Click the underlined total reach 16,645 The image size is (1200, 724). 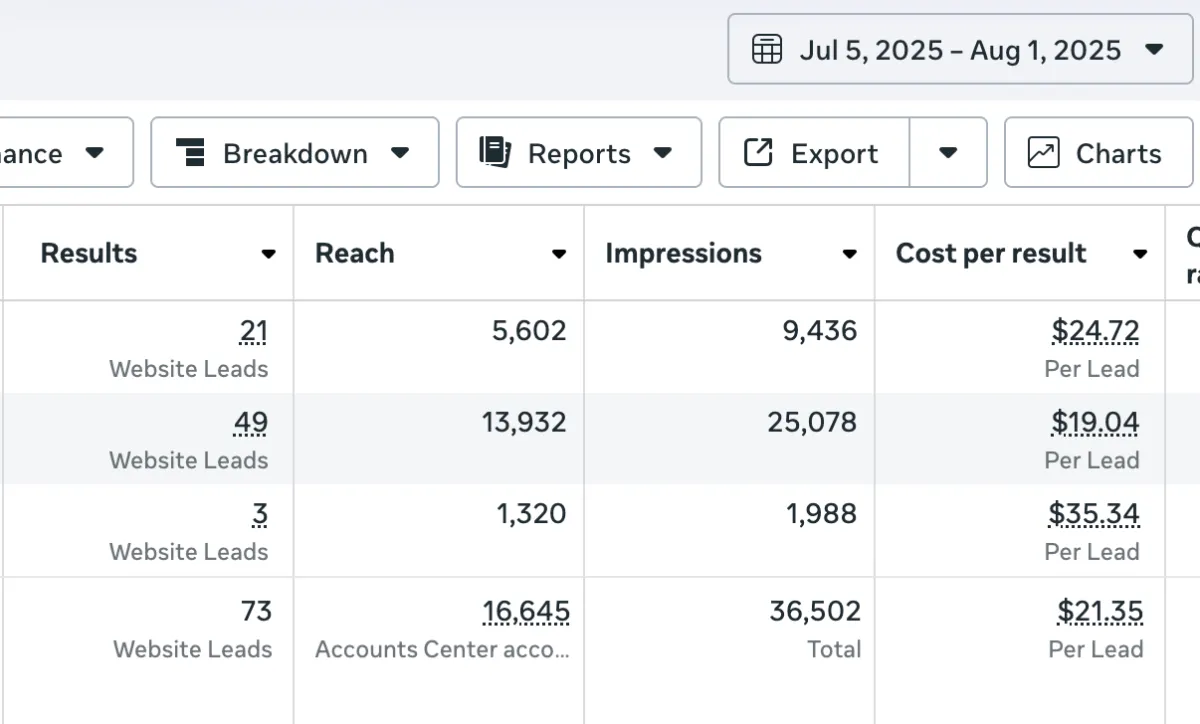[x=526, y=611]
